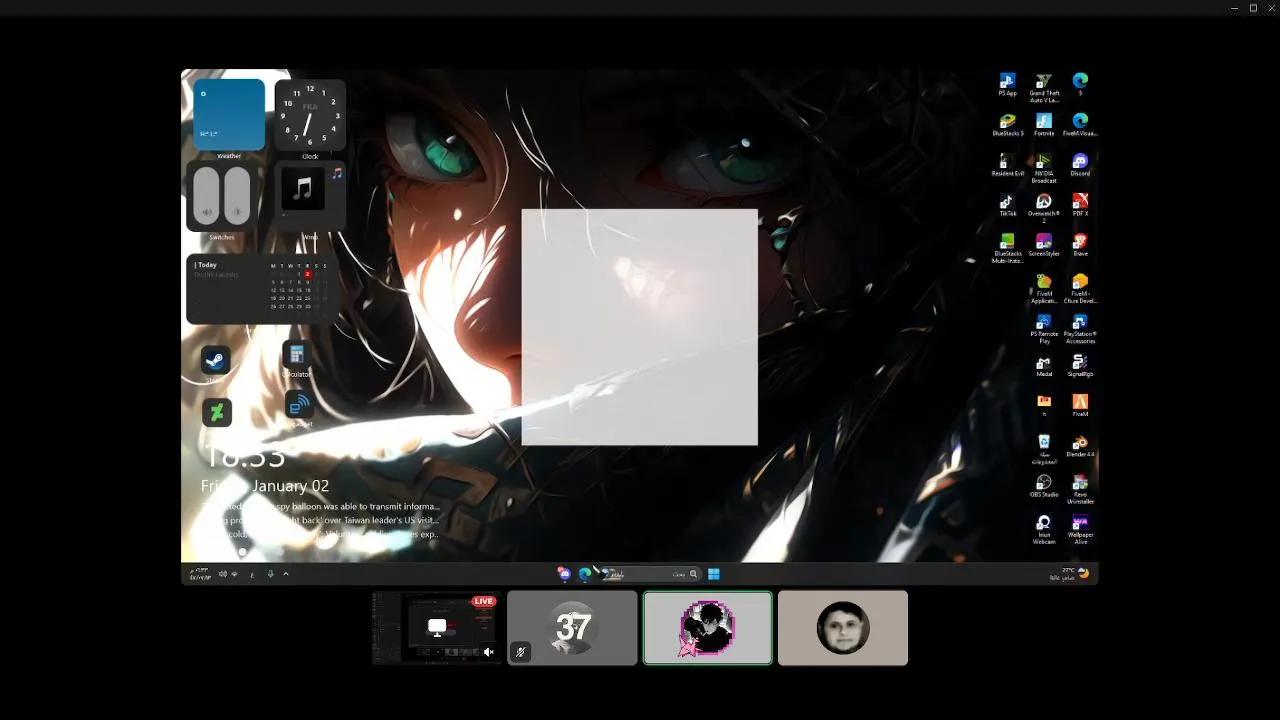Image resolution: width=1280 pixels, height=720 pixels.
Task: Expand the hidden tray icons chevron
Action: 286,574
